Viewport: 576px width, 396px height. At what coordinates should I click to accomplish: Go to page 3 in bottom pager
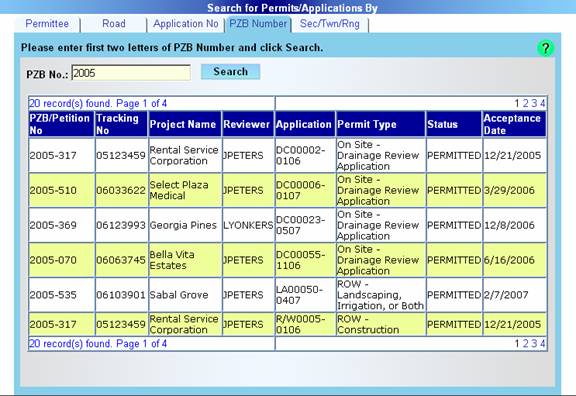click(534, 344)
